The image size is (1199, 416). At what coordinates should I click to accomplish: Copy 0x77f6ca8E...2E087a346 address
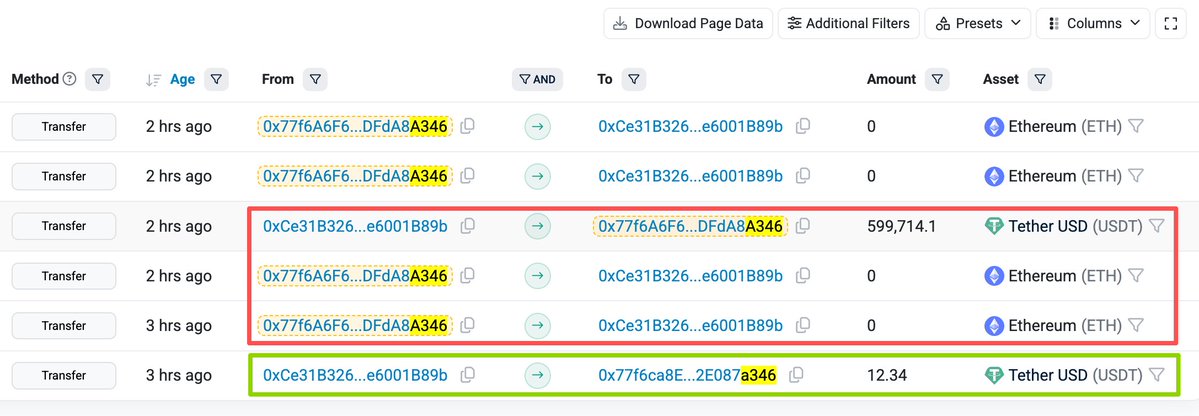point(797,375)
